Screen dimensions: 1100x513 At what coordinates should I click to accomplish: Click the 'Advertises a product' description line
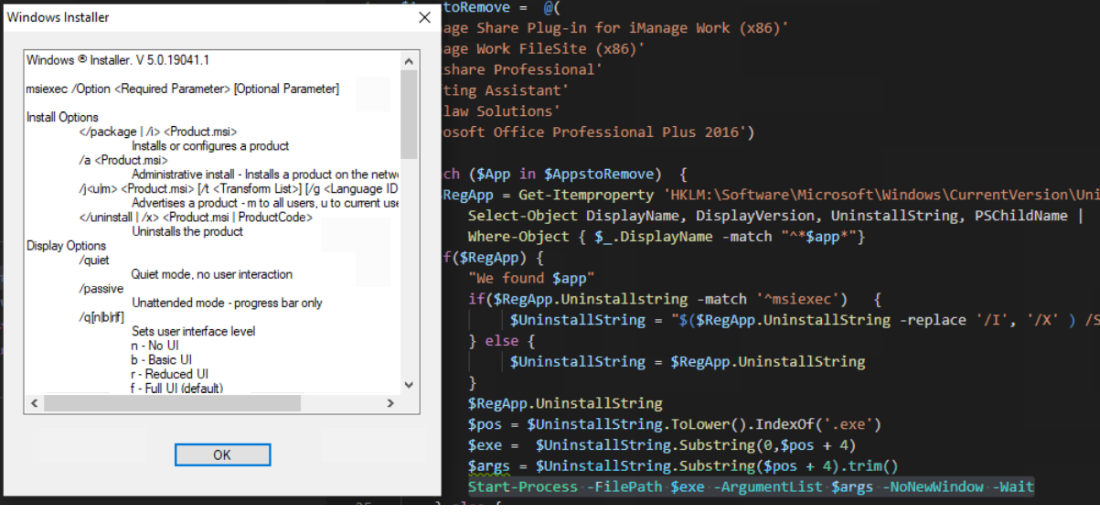(265, 203)
